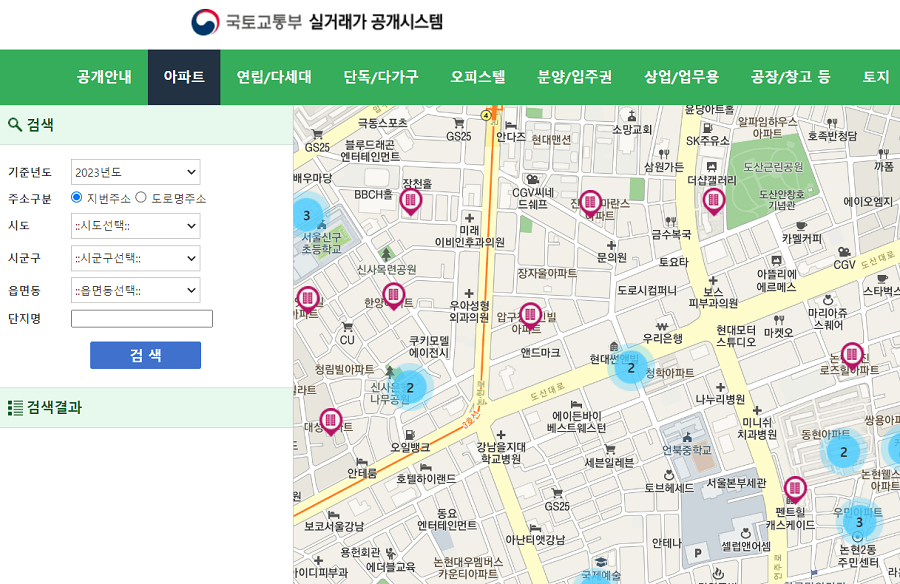900x584 pixels.
Task: Click the 국토교통부 ministry logo at the top
Action: click(x=205, y=22)
